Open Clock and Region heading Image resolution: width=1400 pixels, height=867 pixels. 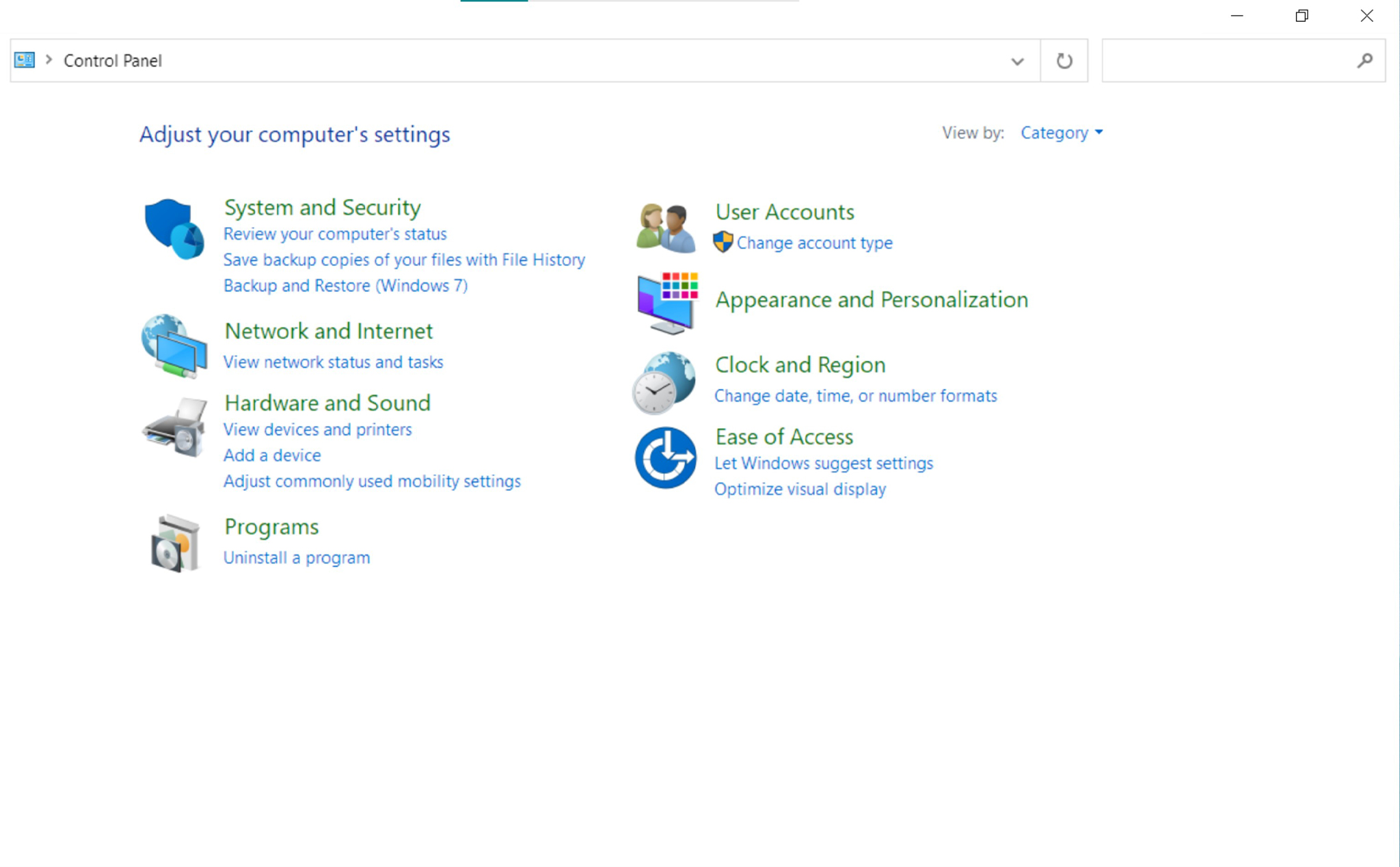[x=800, y=365]
